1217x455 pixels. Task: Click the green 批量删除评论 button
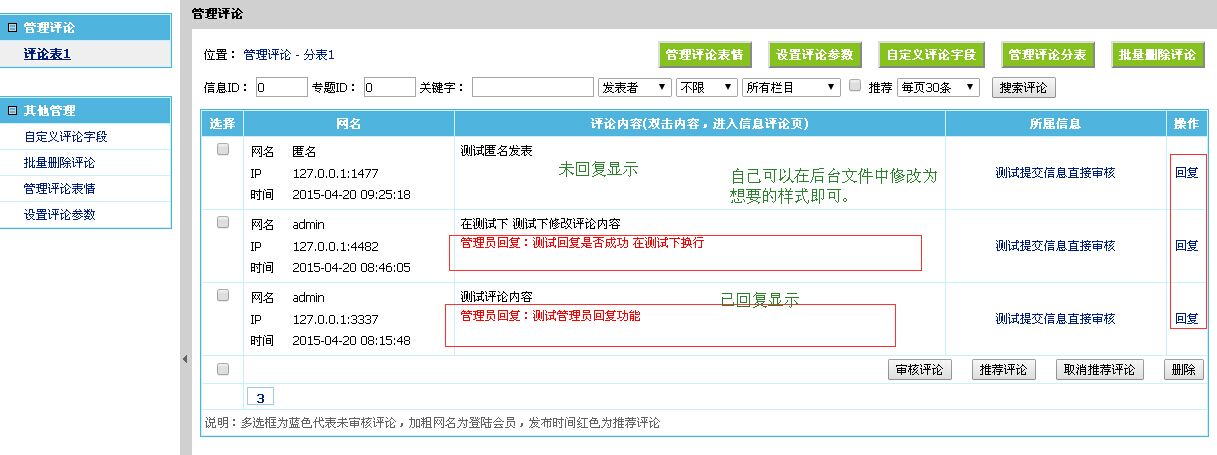point(1157,55)
